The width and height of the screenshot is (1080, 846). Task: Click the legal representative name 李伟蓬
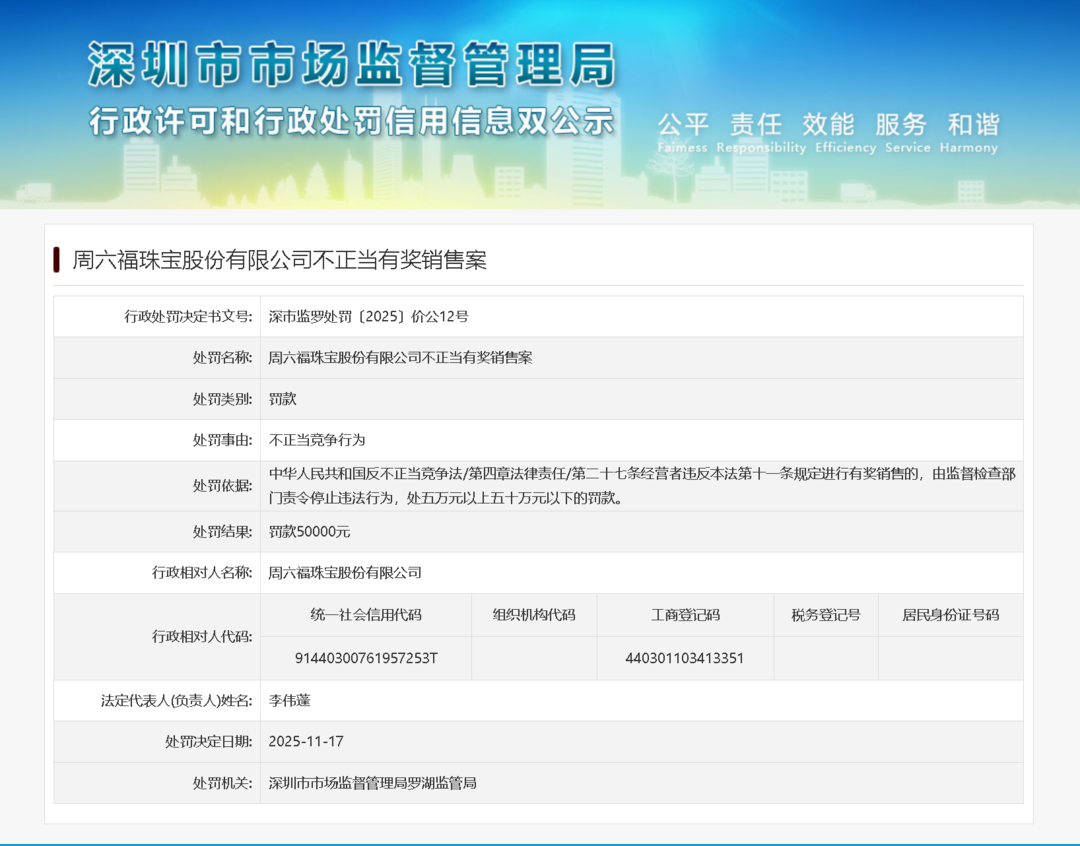290,701
